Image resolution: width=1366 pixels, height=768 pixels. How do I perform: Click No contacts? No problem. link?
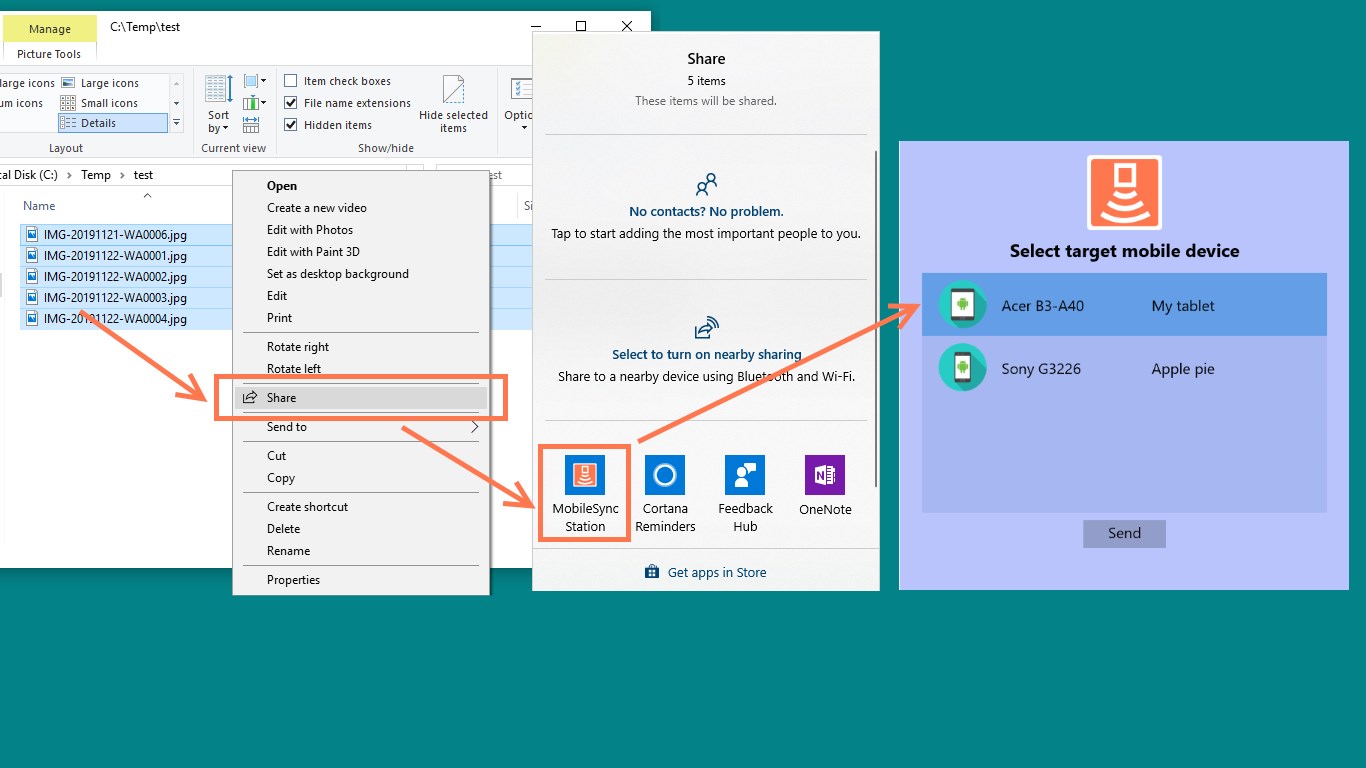click(x=706, y=211)
